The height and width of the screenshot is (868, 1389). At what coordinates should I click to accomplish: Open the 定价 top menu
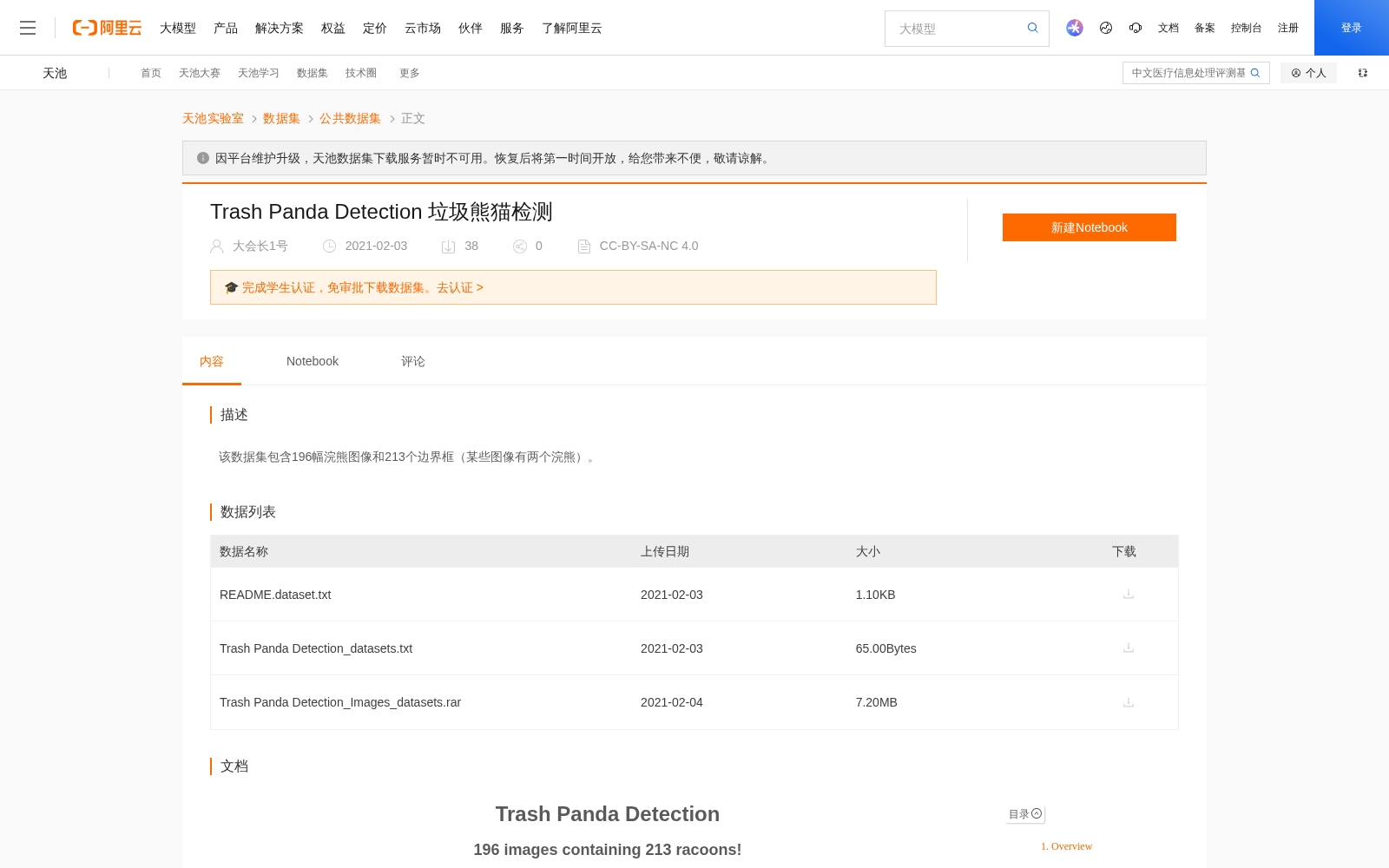(x=375, y=28)
